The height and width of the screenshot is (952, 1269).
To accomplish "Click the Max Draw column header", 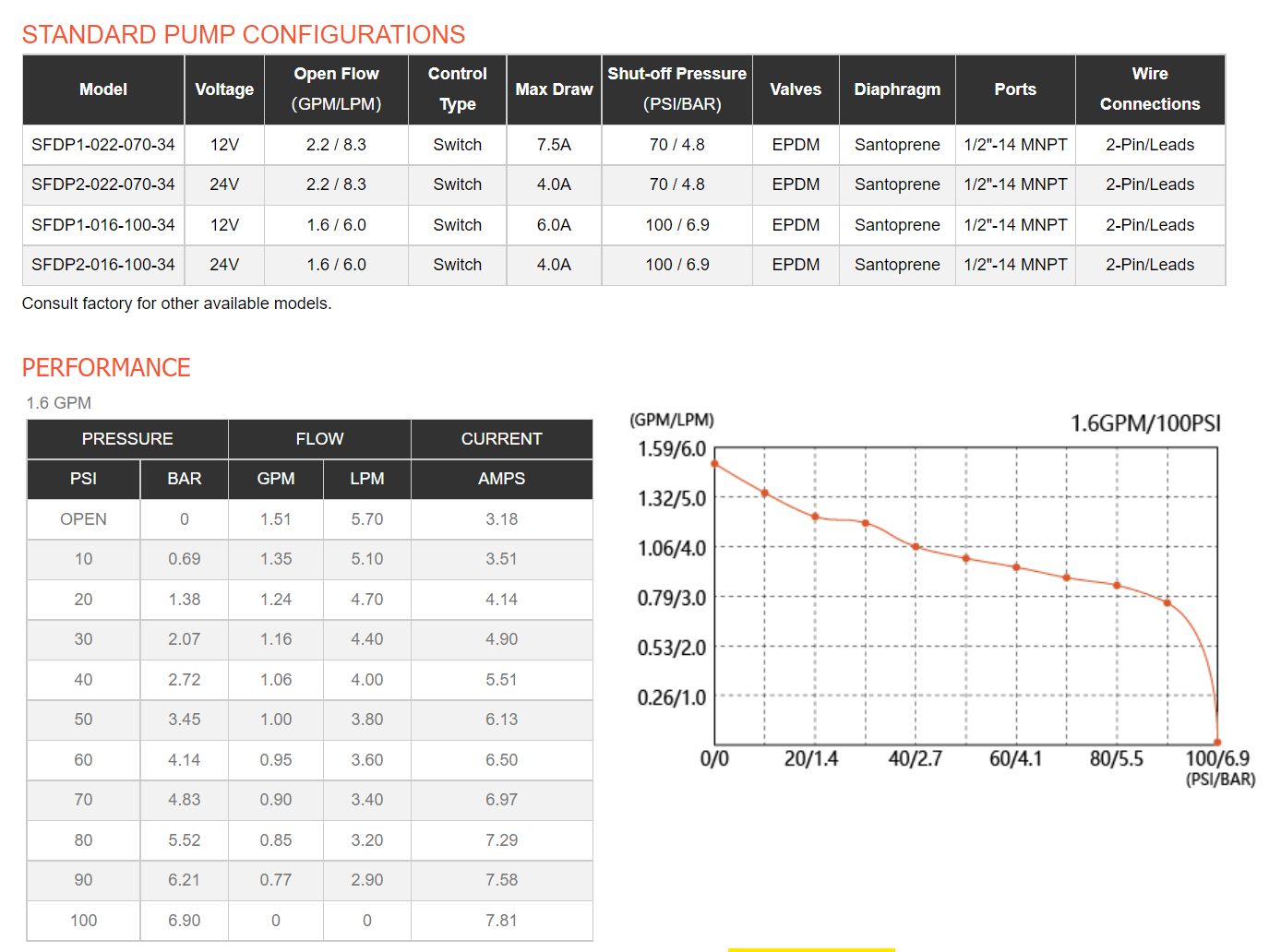I will click(x=554, y=89).
